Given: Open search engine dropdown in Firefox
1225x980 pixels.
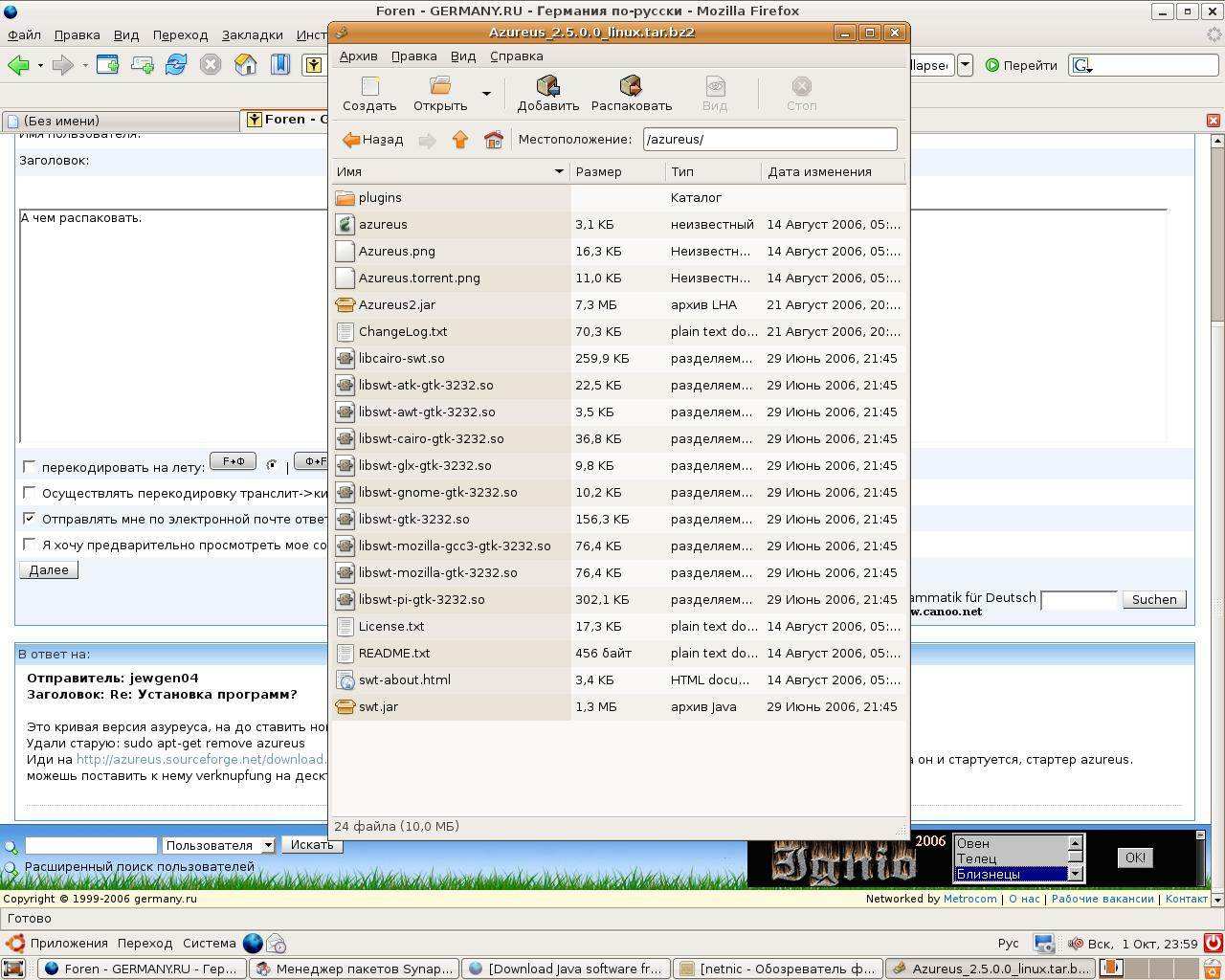Looking at the screenshot, I should click(x=1082, y=65).
